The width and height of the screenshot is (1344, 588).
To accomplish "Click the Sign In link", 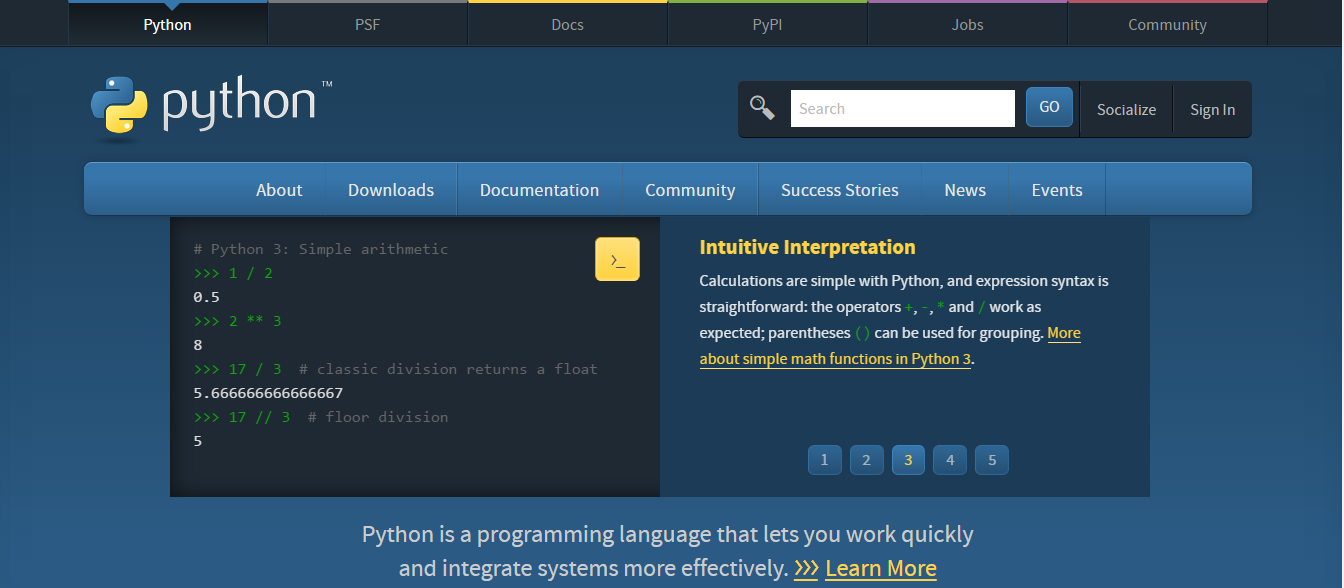I will point(1212,109).
